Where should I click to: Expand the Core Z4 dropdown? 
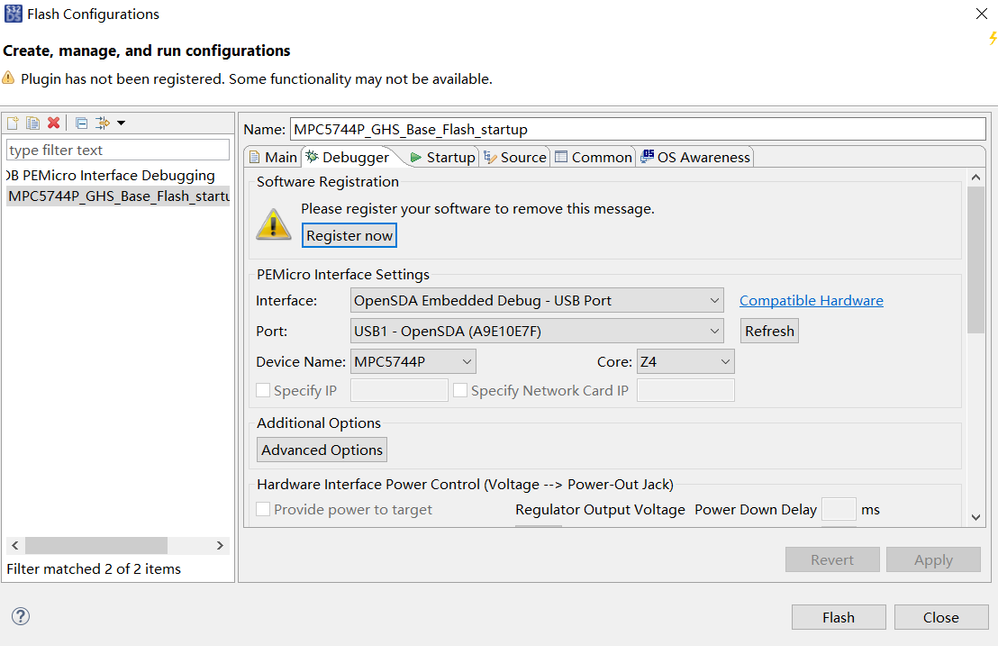click(684, 362)
